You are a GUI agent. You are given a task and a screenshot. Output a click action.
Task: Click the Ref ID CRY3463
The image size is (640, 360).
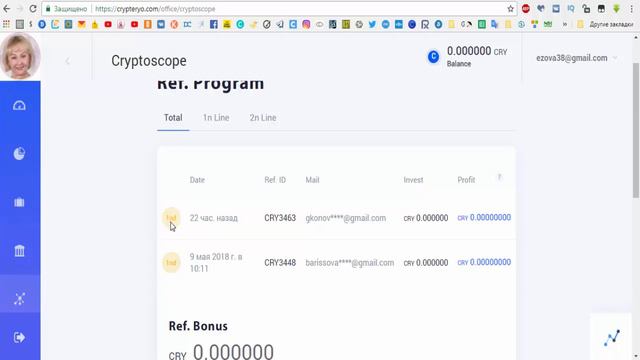(x=280, y=218)
